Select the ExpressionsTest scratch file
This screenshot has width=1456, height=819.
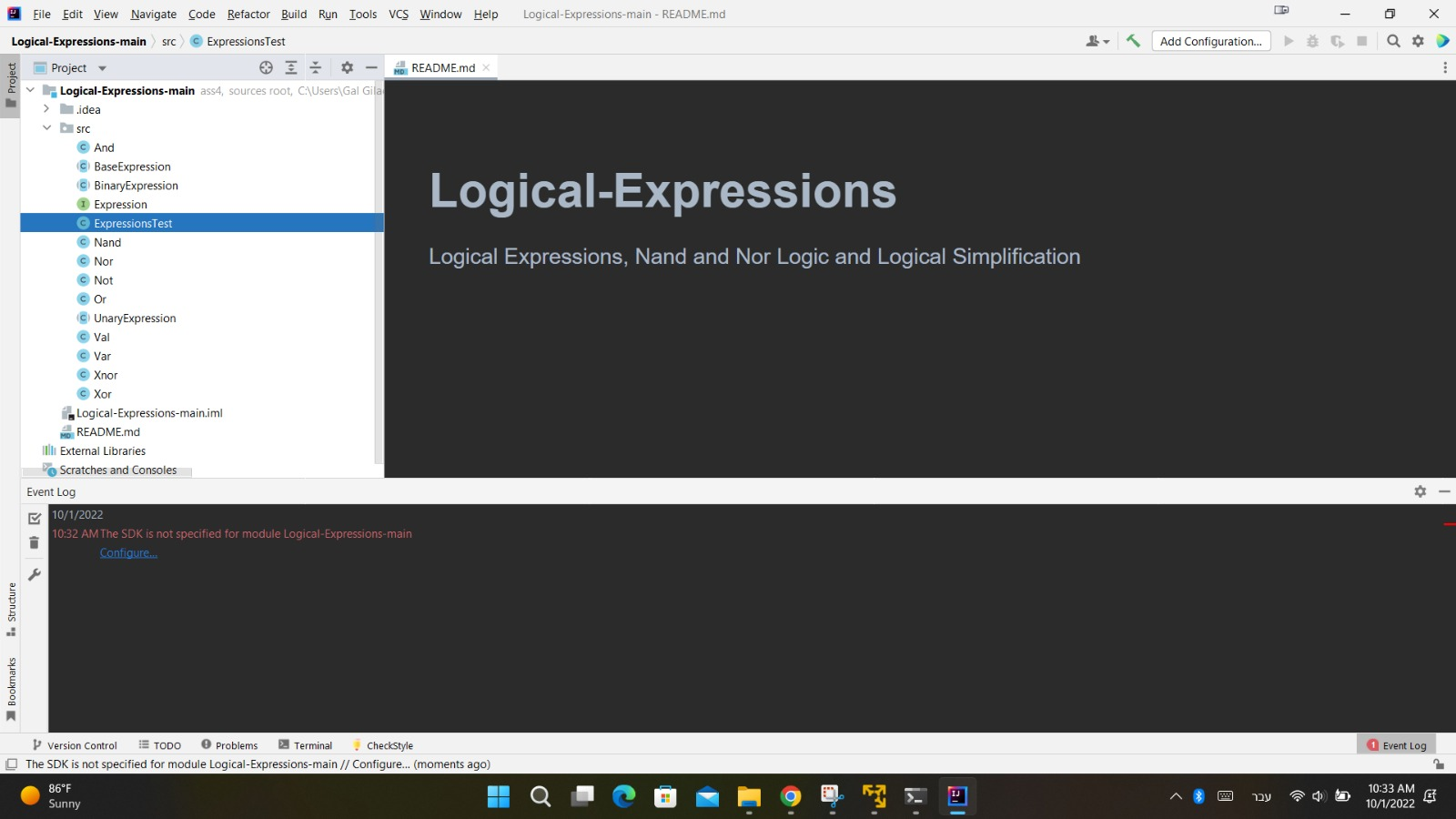pyautogui.click(x=132, y=223)
